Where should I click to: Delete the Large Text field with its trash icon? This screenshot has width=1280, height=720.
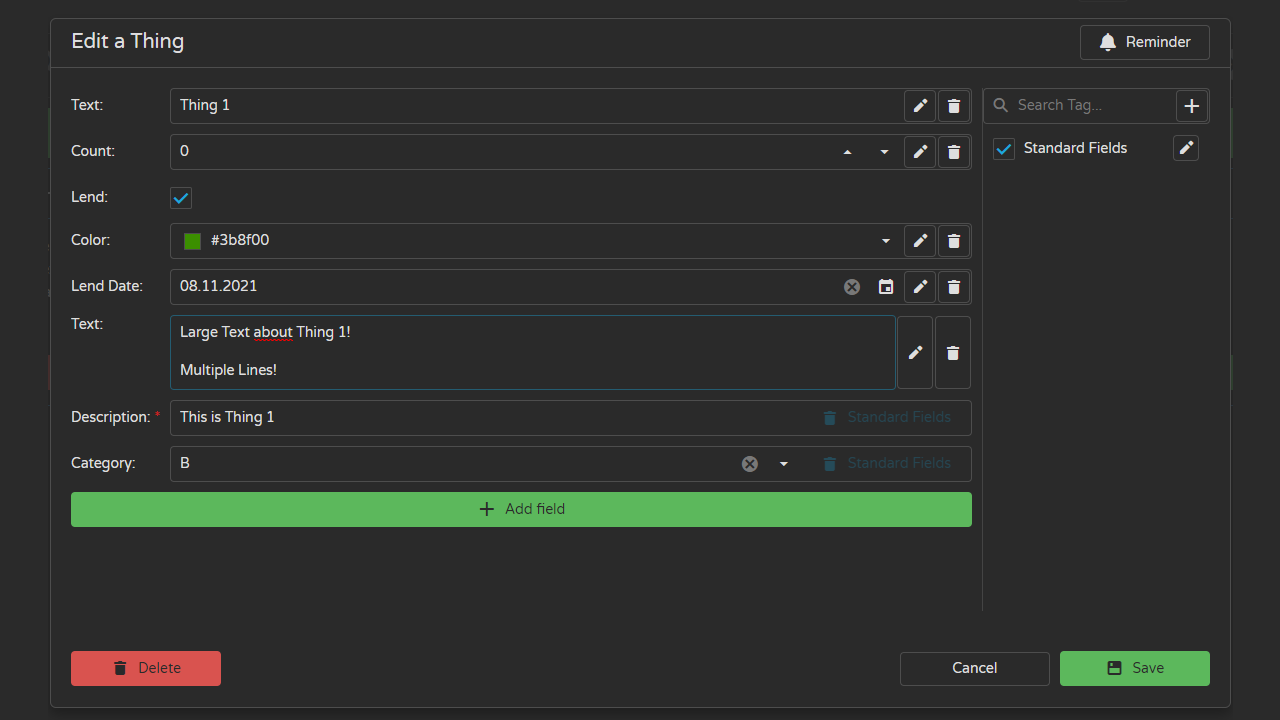coord(953,353)
